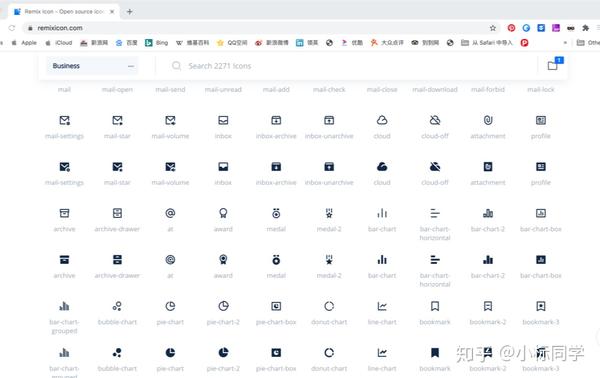
Task: Select the outline bookmark-3 icon
Action: click(541, 306)
